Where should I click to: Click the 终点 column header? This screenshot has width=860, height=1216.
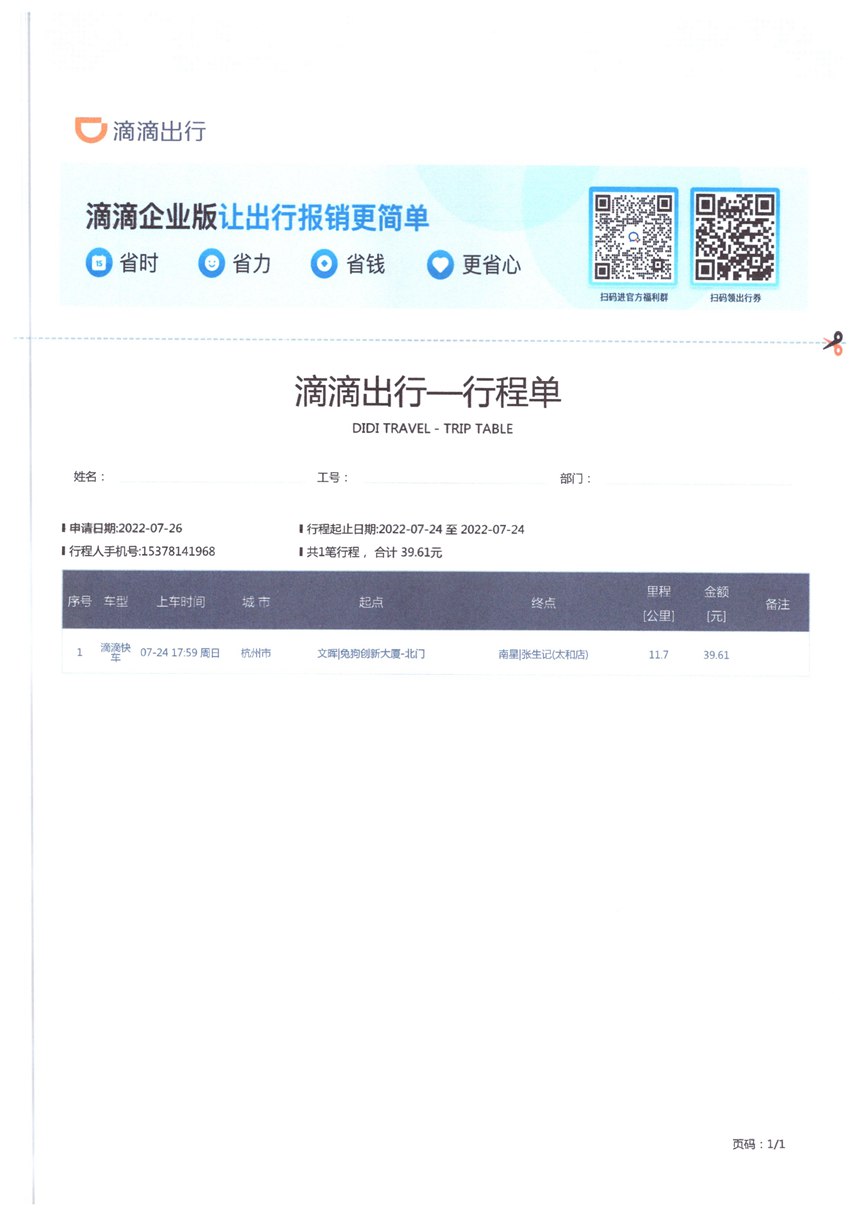tap(543, 603)
